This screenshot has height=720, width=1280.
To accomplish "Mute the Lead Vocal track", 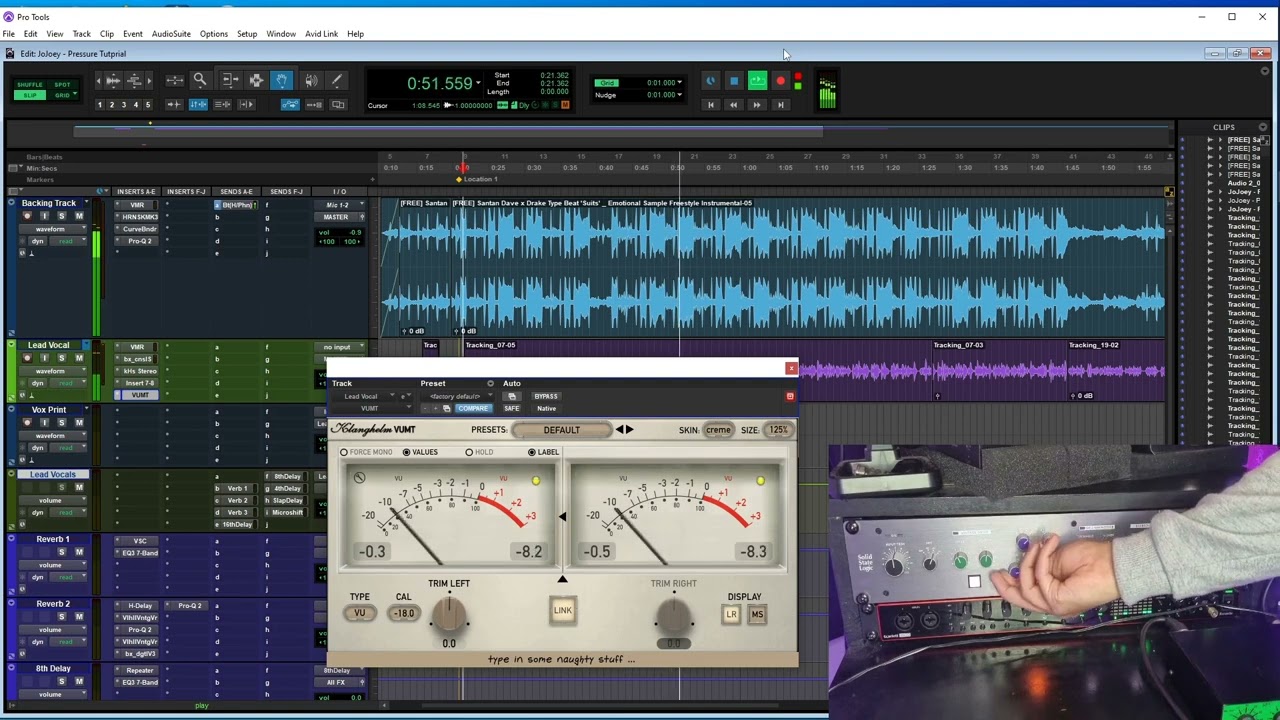I will tap(79, 358).
